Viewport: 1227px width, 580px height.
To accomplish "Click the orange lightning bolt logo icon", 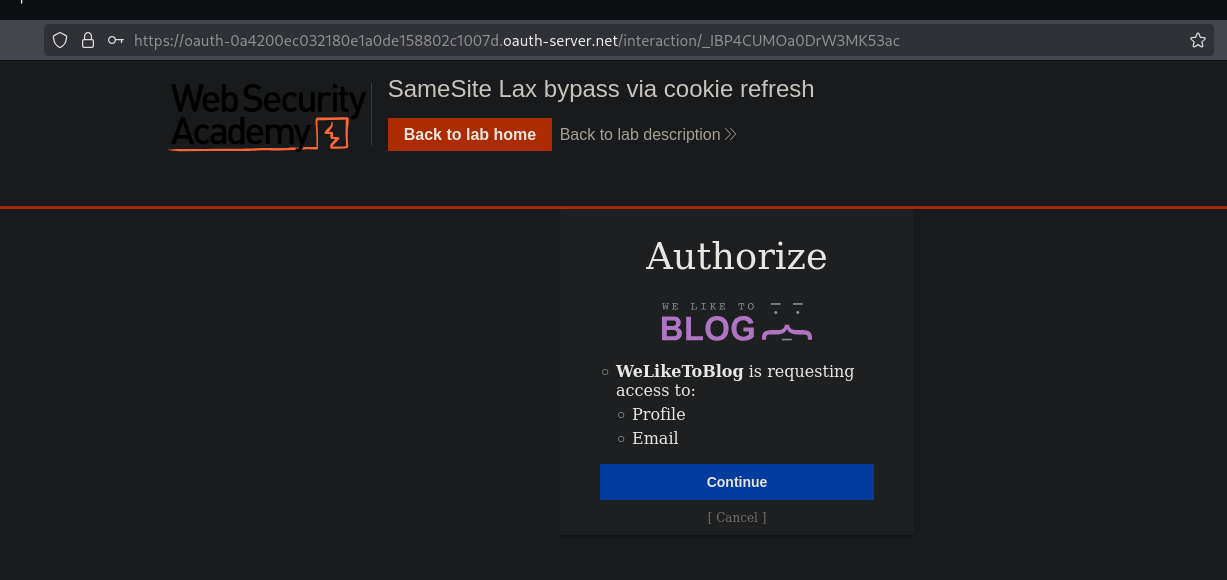I will 332,133.
